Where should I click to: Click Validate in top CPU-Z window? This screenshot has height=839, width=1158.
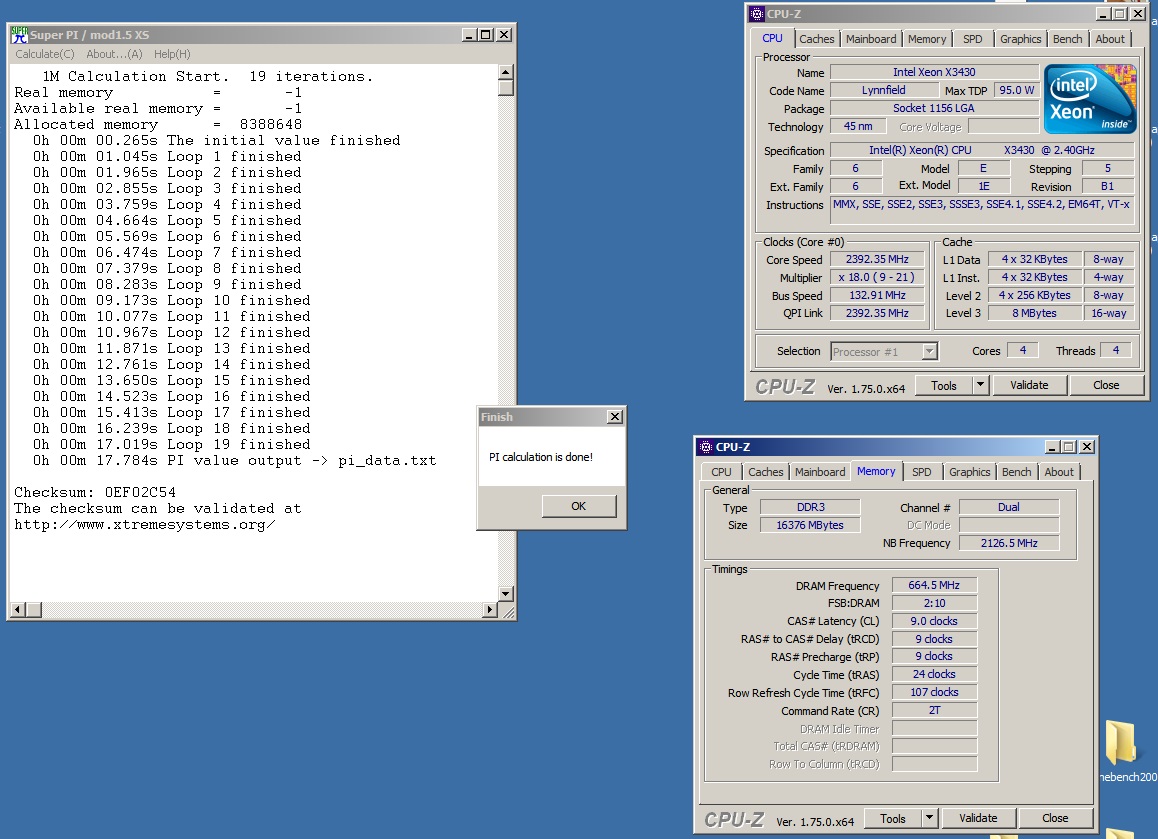pos(1029,386)
